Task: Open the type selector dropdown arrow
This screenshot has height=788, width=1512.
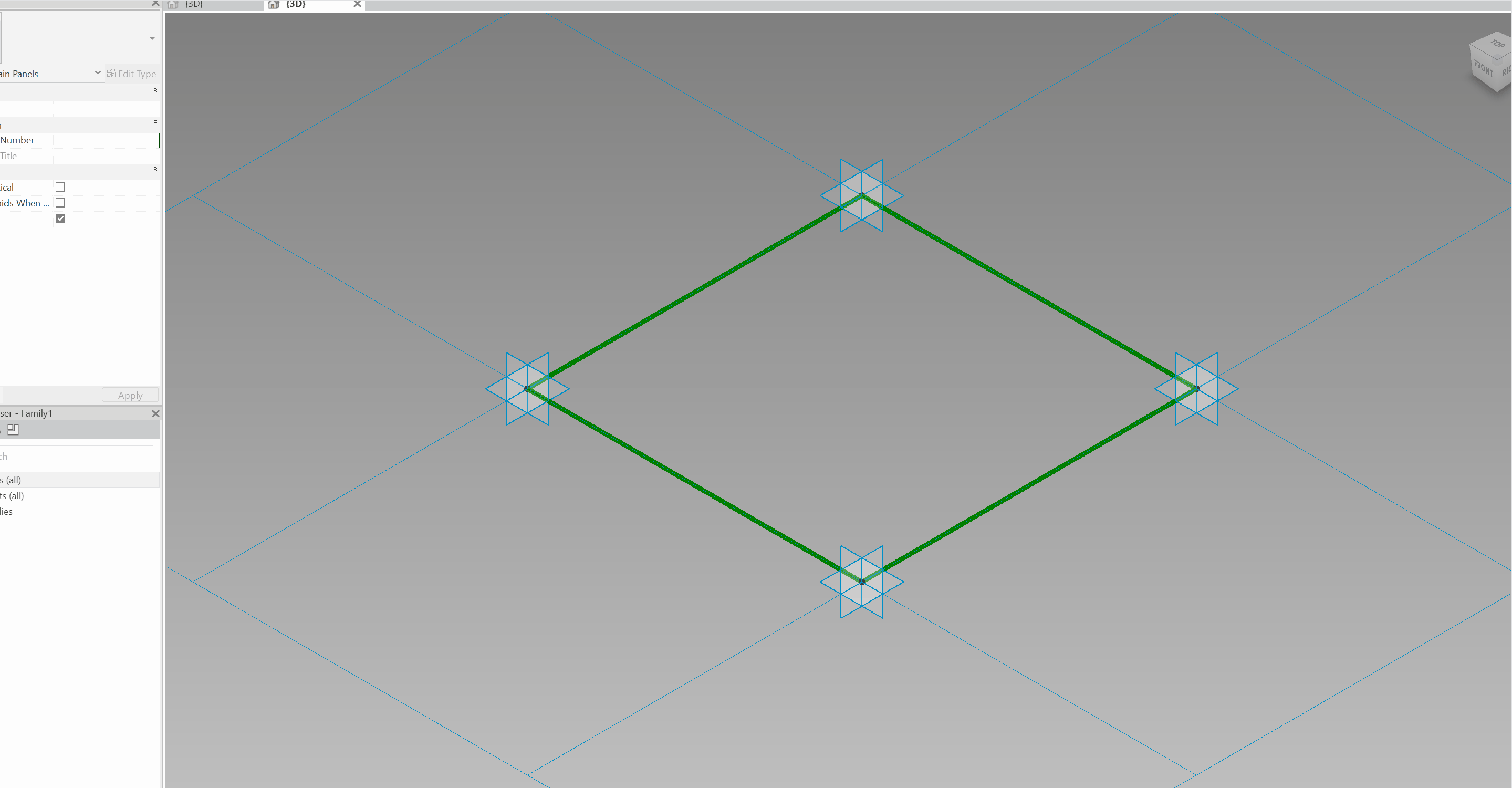Action: [152, 38]
